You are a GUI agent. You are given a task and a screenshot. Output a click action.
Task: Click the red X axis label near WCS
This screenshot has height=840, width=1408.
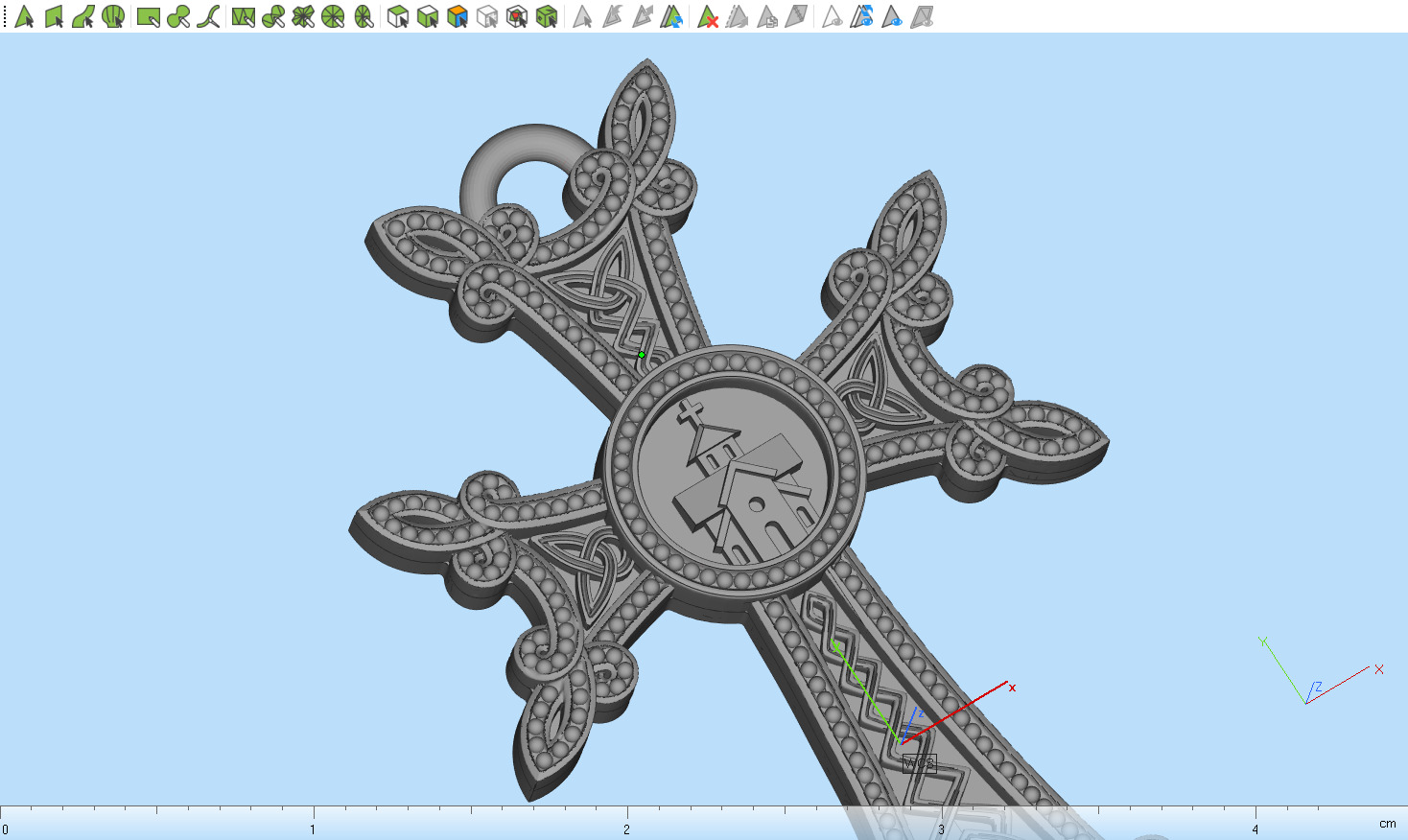pos(1012,688)
